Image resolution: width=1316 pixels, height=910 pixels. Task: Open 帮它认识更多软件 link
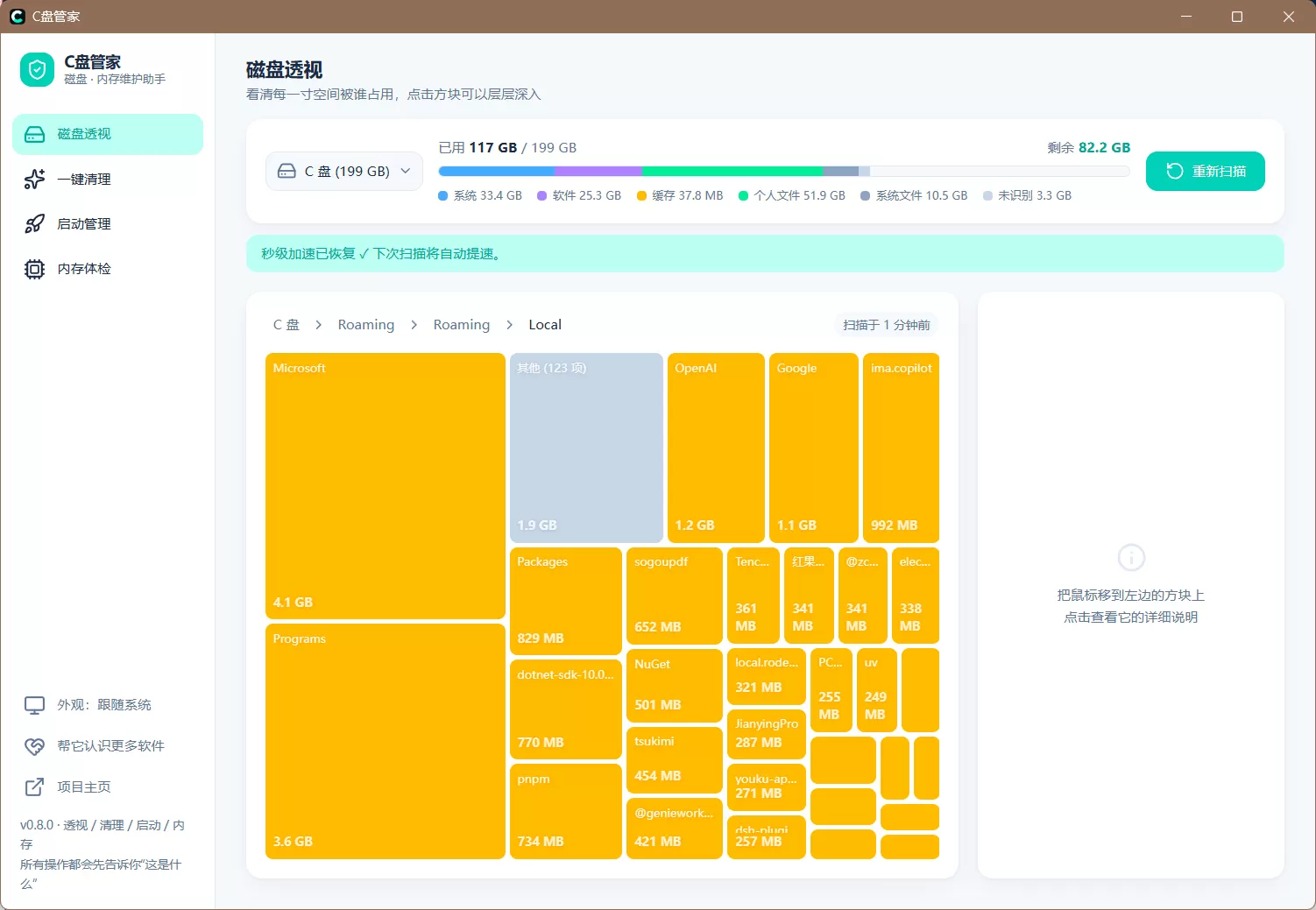click(108, 746)
